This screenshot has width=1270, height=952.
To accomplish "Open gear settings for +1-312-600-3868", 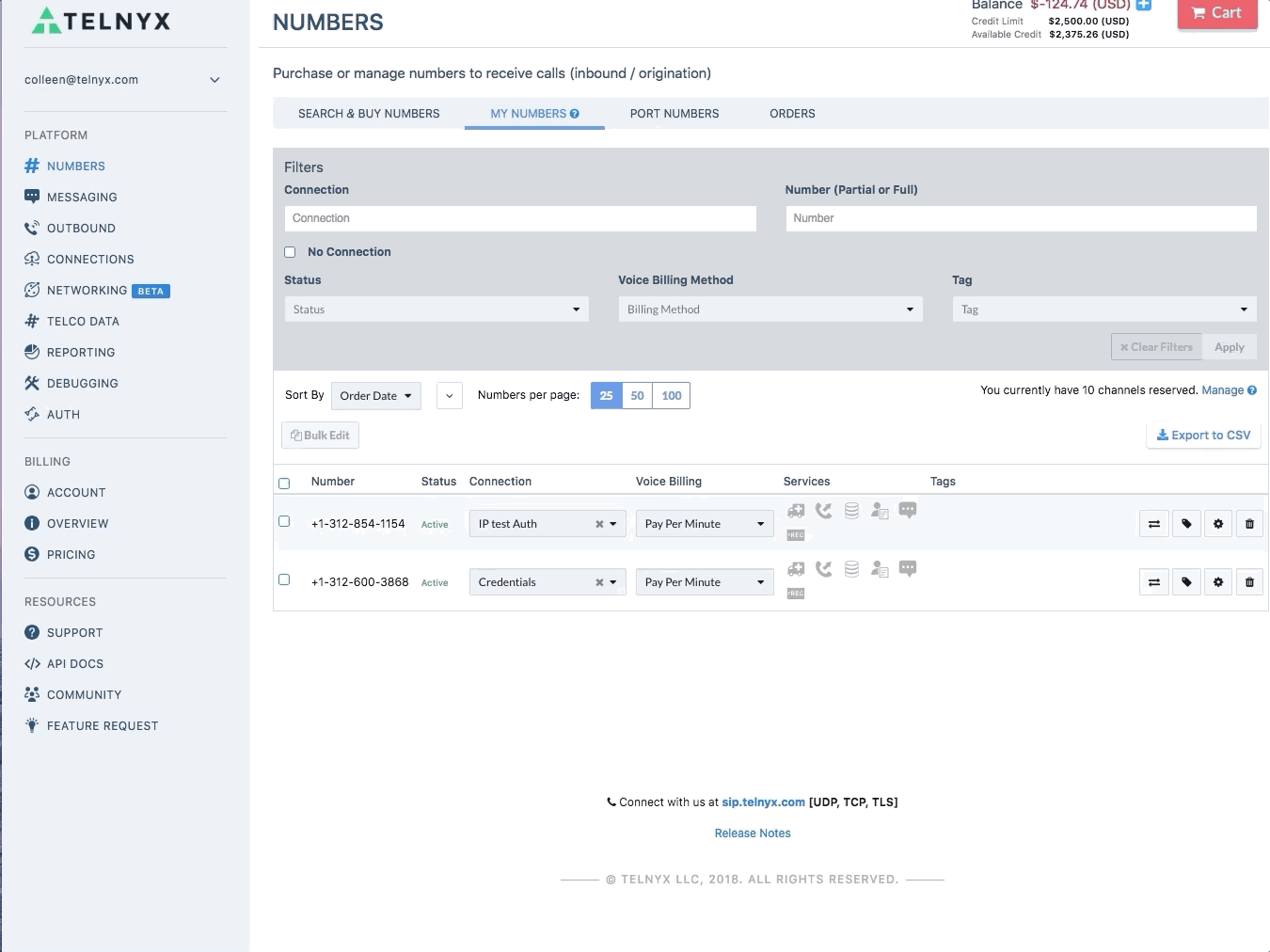I will click(1218, 582).
